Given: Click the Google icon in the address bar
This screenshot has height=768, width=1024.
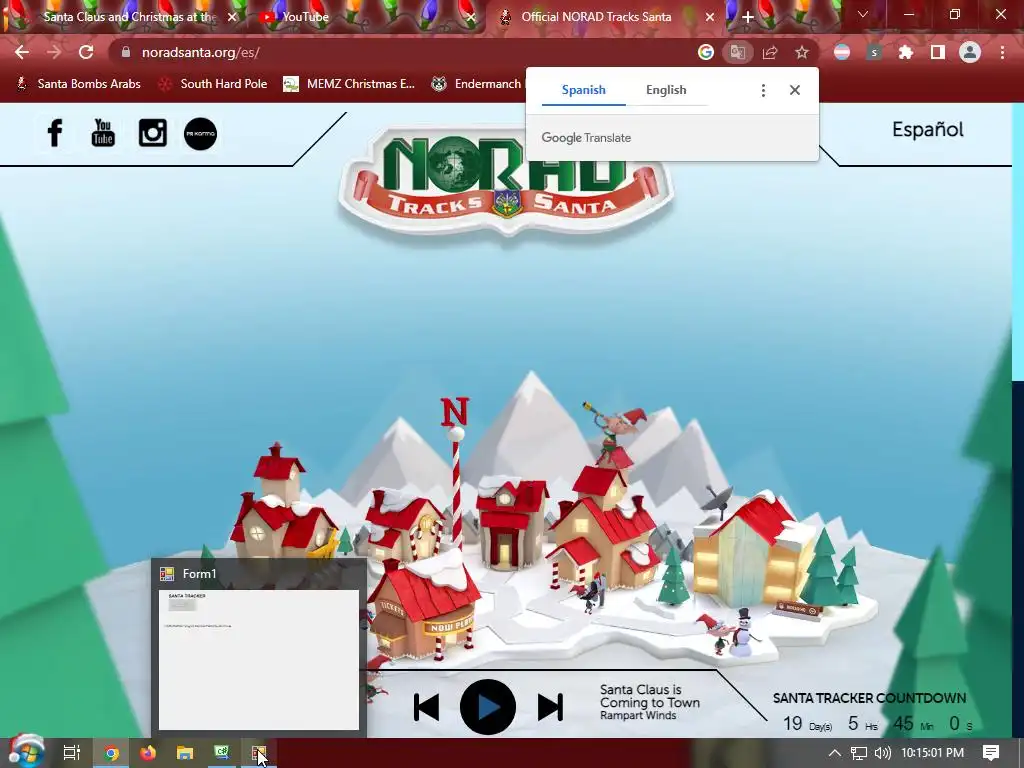Looking at the screenshot, I should (x=705, y=52).
